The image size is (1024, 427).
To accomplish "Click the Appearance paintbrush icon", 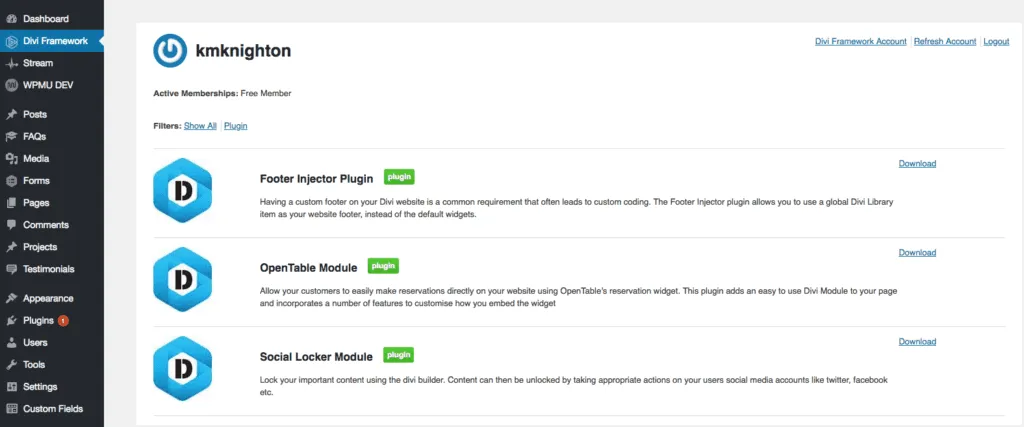I will (x=11, y=298).
